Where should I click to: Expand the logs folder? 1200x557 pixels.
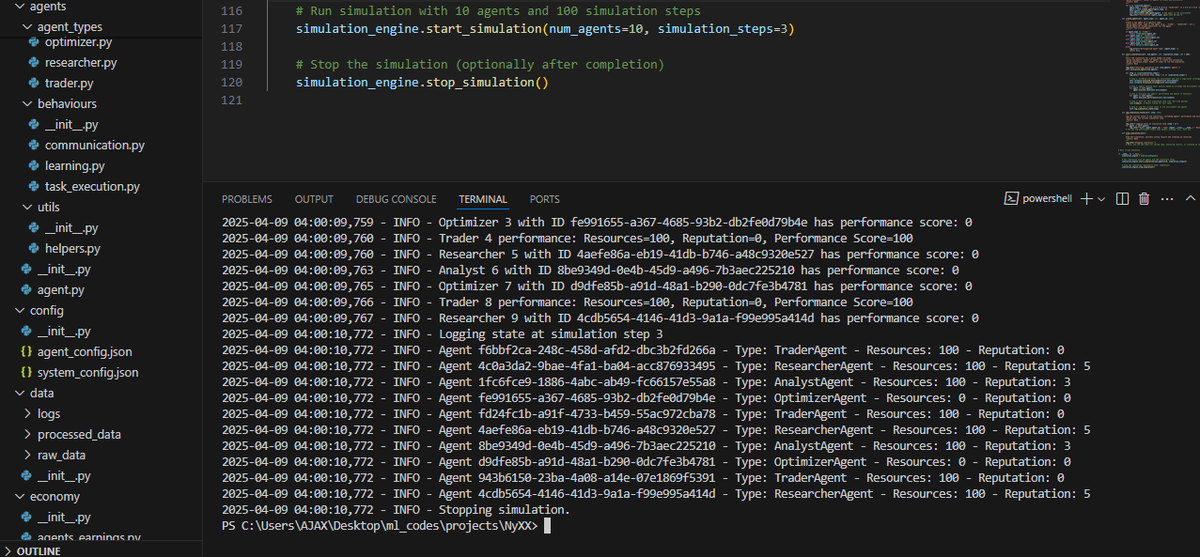[x=27, y=414]
